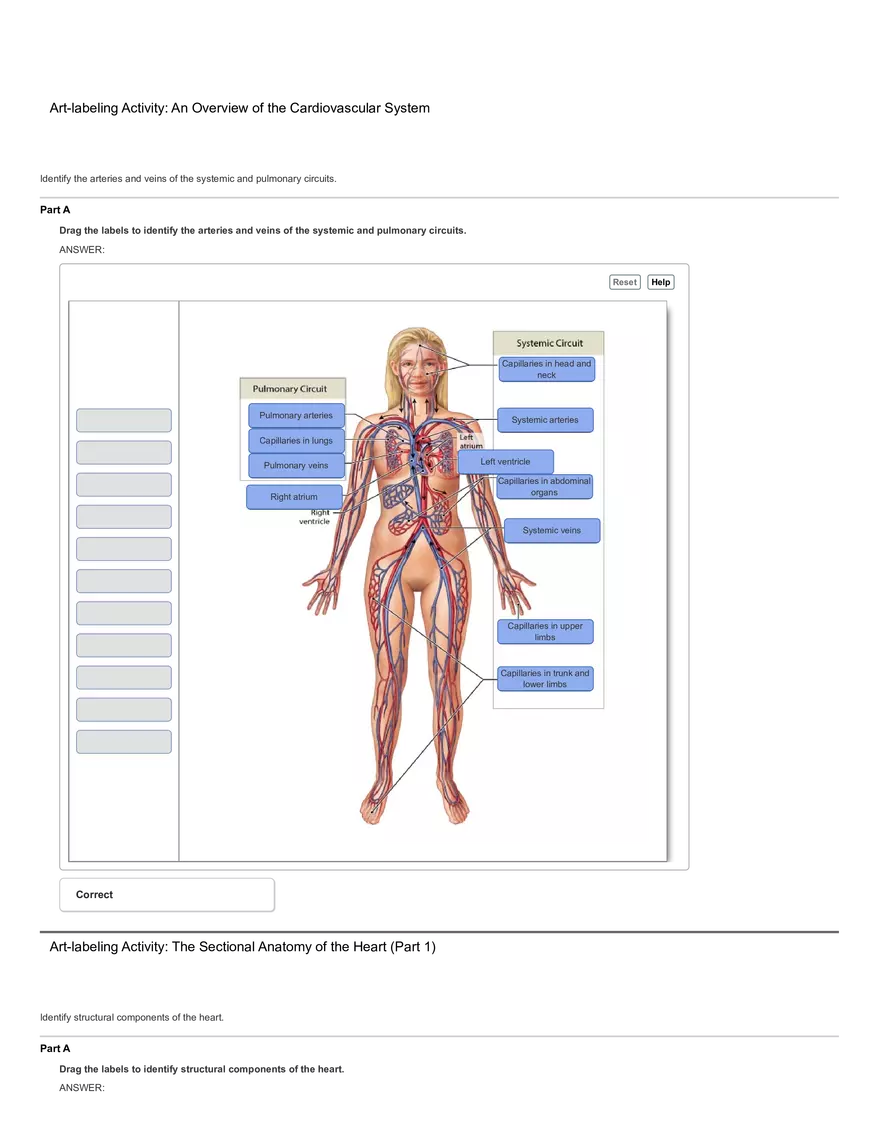Image resolution: width=880 pixels, height=1139 pixels.
Task: Click the Left ventricle label box
Action: (505, 462)
